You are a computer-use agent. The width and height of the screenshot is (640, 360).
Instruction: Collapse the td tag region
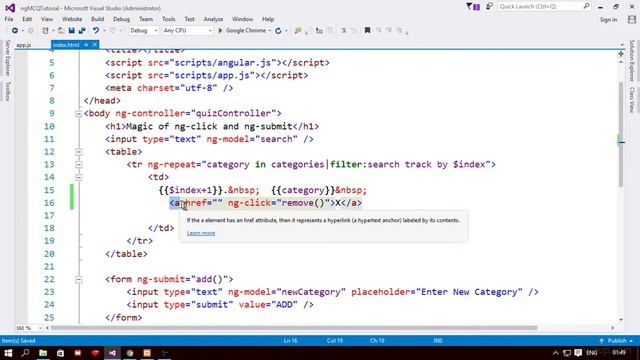coord(79,177)
